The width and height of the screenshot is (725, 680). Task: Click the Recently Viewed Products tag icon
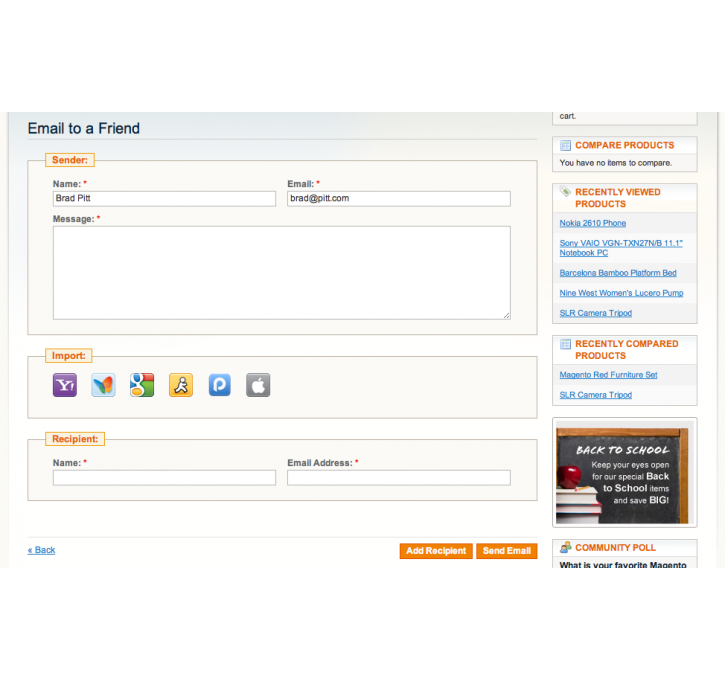[x=565, y=191]
